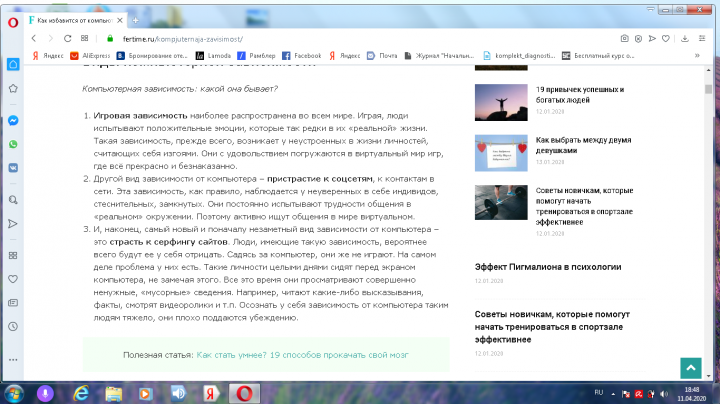Screen dimensions: 720x404
Task: Open the AliExpress bookmark
Action: tap(90, 56)
